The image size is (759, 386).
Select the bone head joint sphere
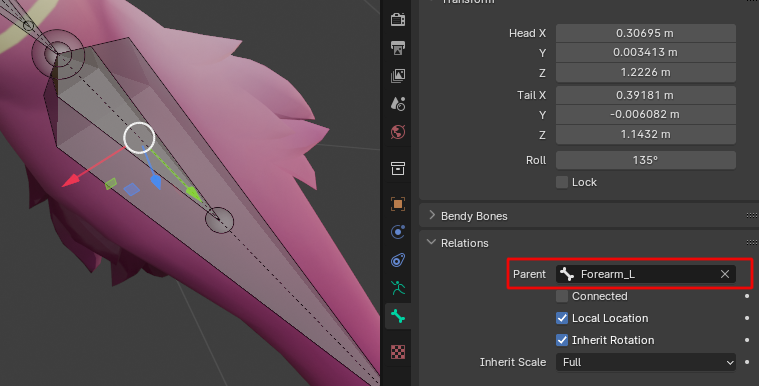(58, 53)
